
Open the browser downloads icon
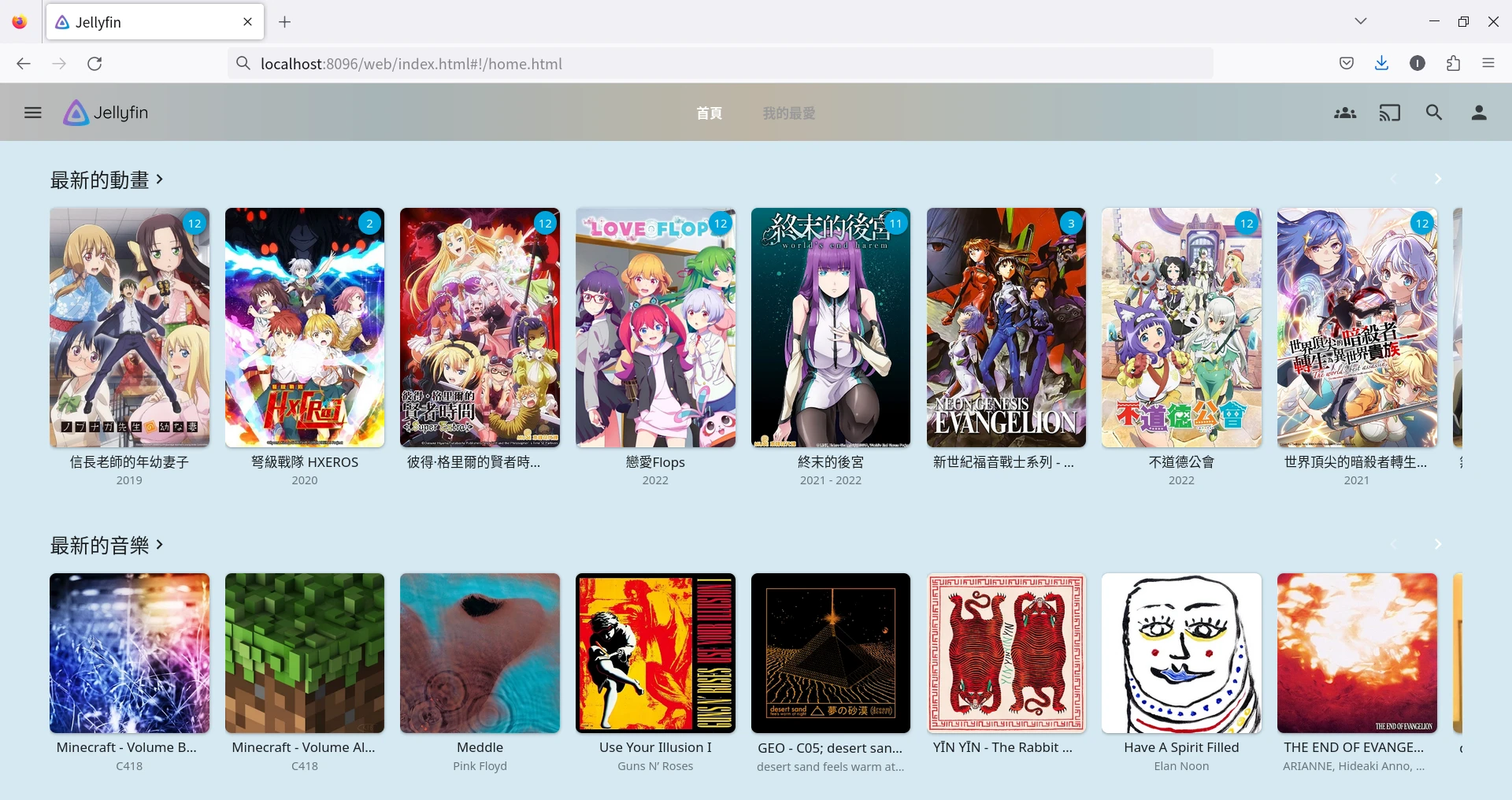pos(1381,64)
